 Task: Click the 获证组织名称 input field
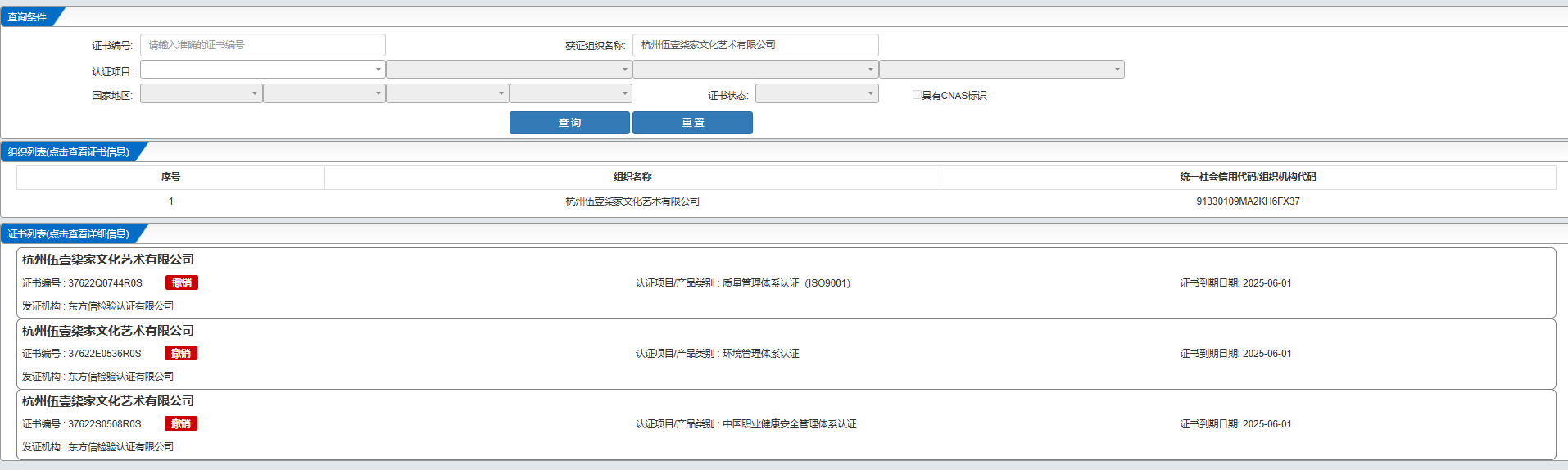(x=755, y=45)
